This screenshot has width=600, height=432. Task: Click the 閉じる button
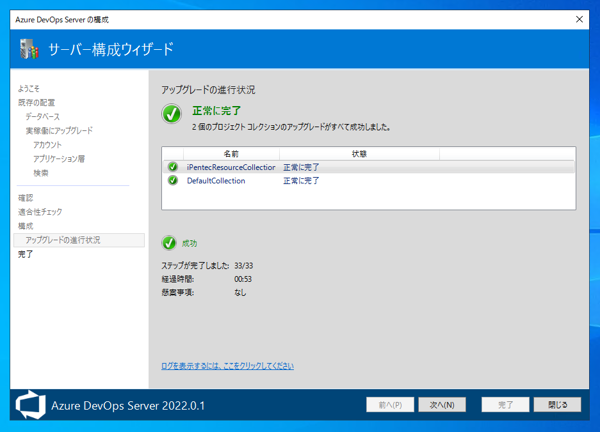[x=558, y=405]
